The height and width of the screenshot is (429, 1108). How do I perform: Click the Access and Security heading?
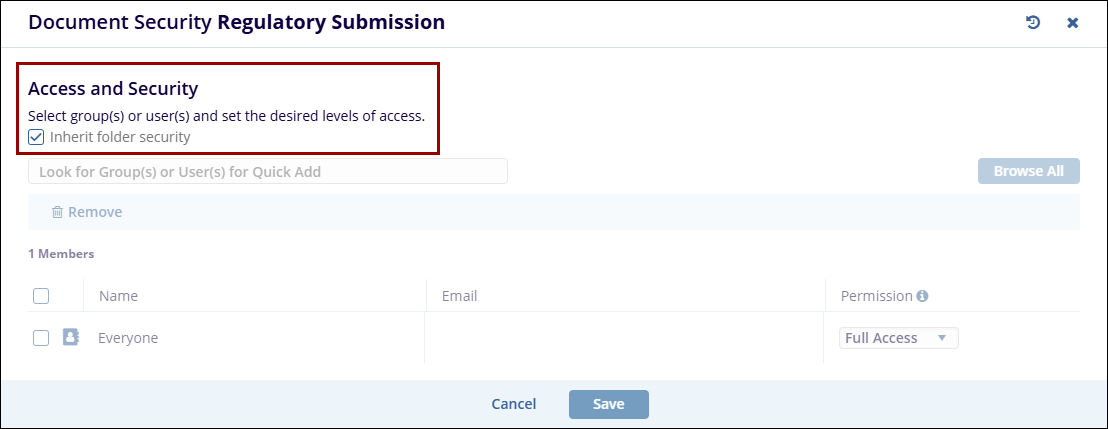click(113, 88)
